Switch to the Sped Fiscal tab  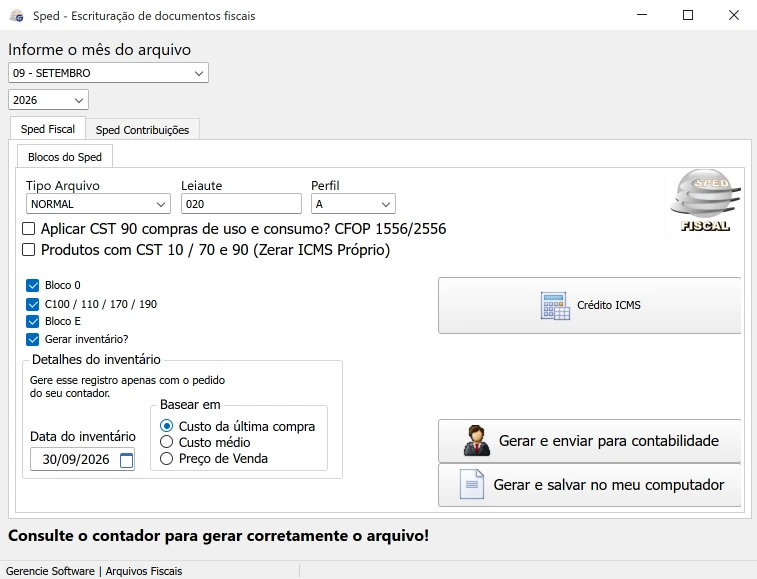pyautogui.click(x=48, y=129)
